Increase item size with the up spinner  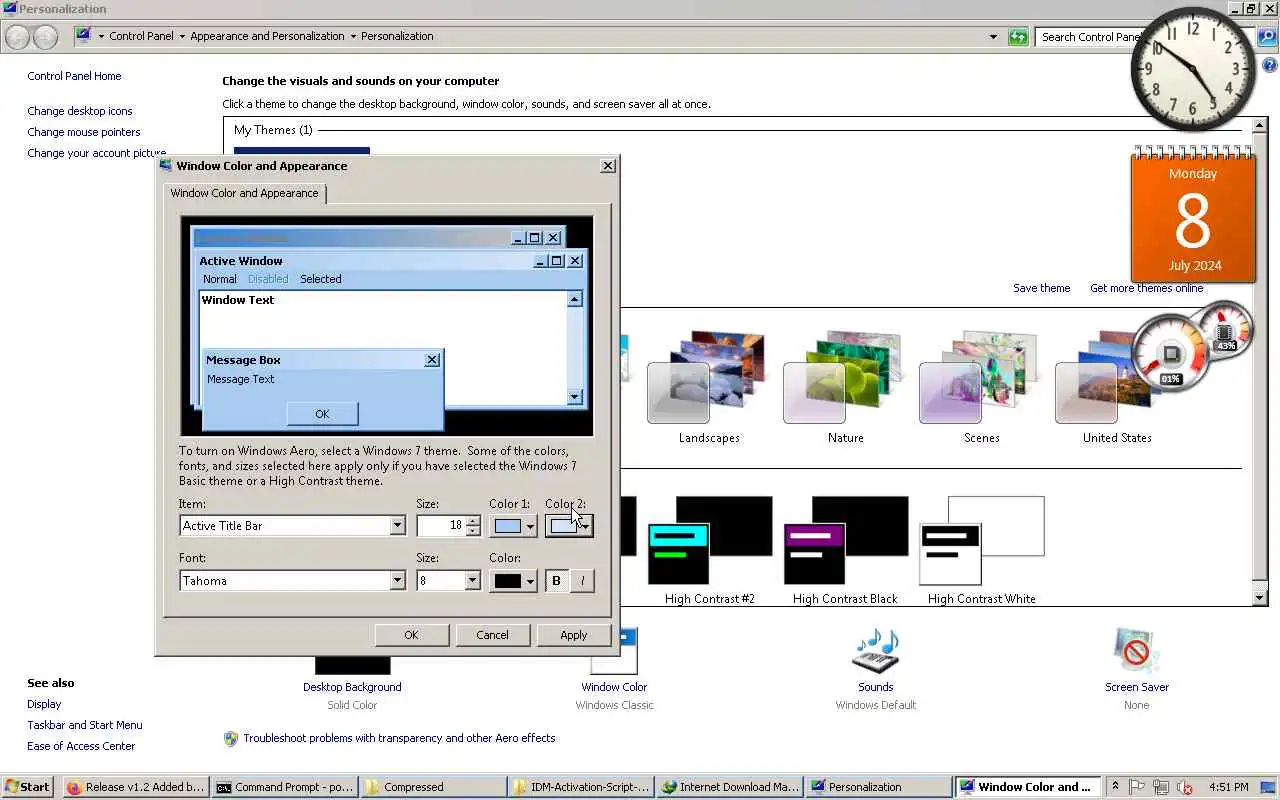pos(473,521)
